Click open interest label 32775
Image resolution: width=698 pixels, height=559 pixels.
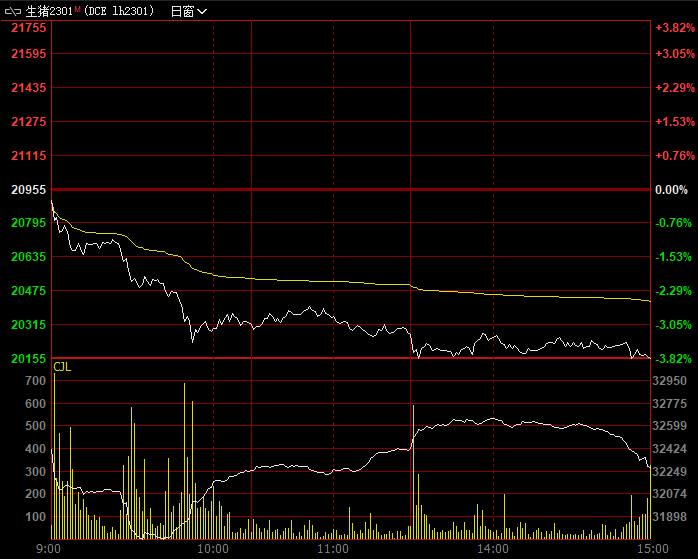670,404
